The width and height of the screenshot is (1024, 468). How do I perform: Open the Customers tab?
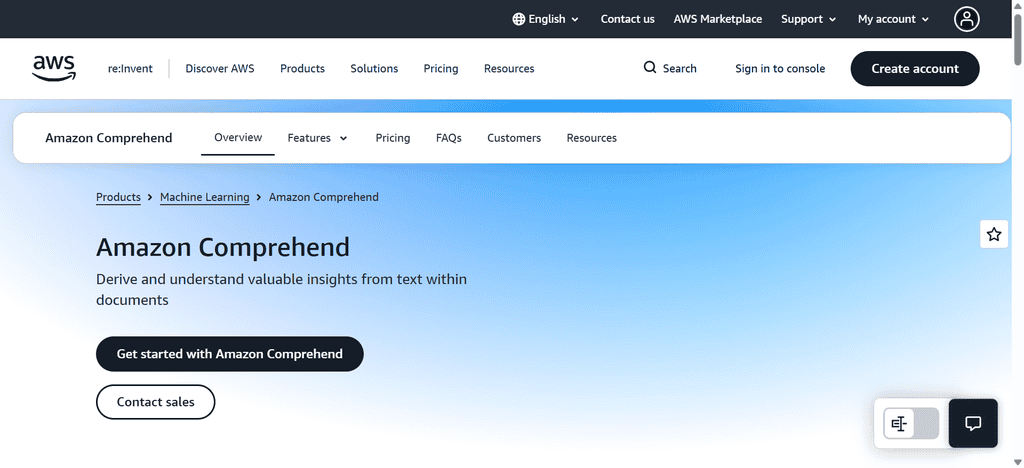click(x=514, y=138)
